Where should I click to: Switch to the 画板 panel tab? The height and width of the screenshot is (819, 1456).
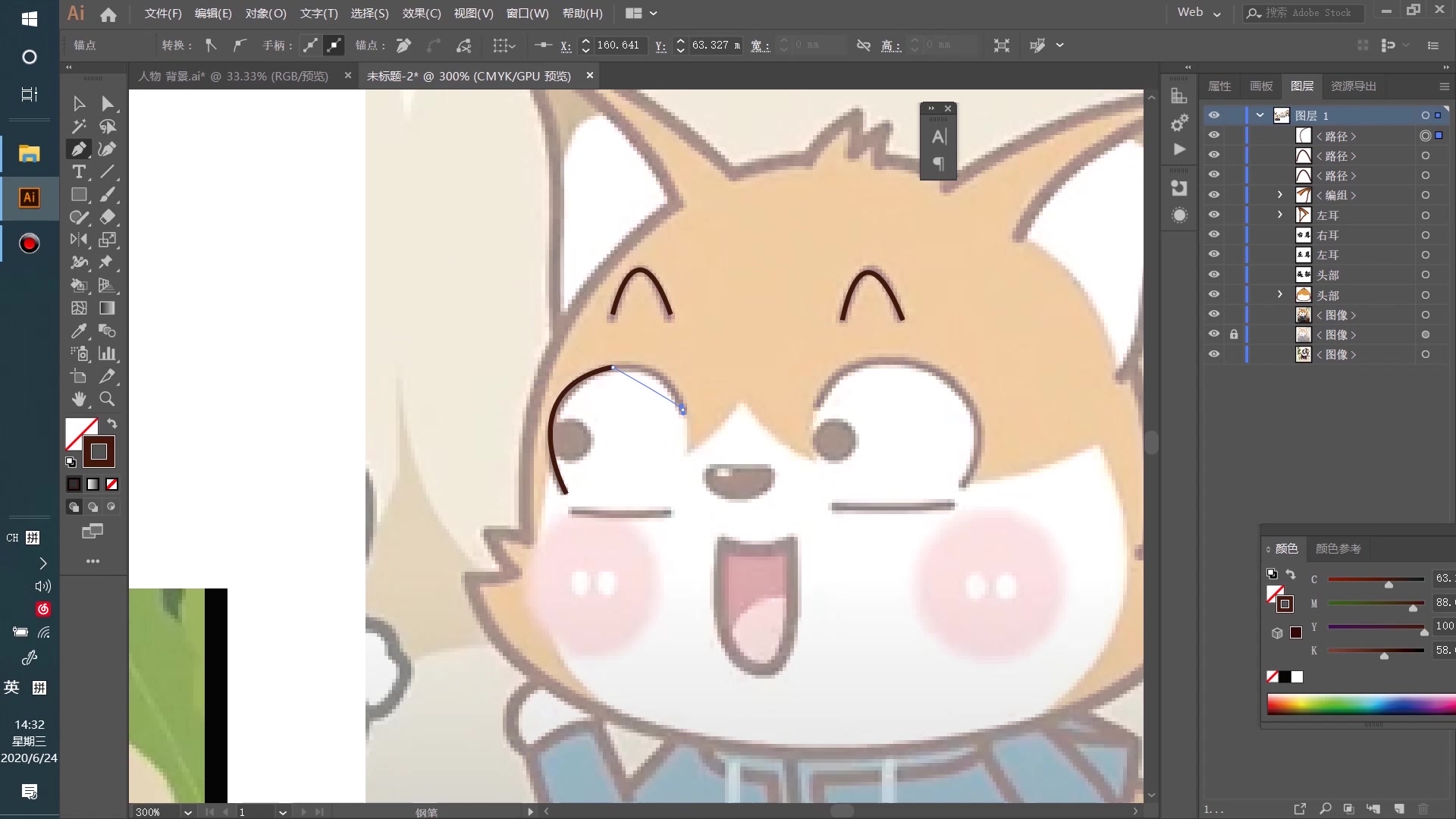click(1261, 86)
